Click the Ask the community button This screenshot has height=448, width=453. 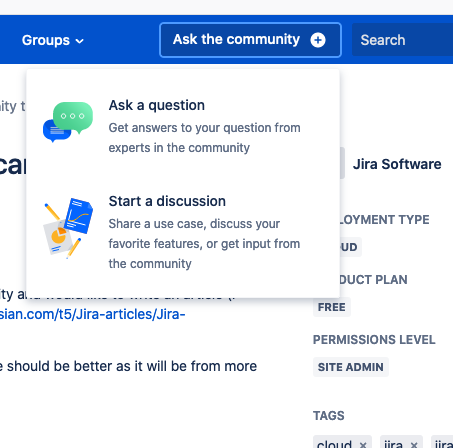(x=250, y=40)
